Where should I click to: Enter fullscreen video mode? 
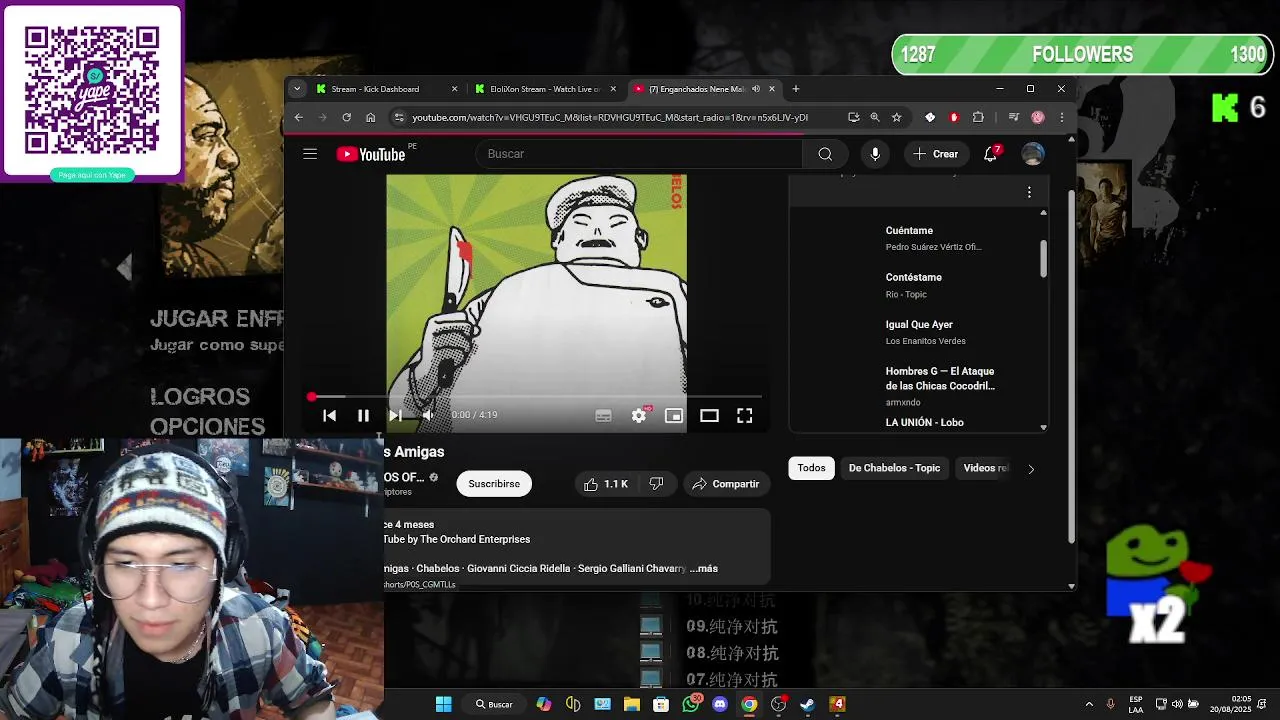tap(745, 416)
